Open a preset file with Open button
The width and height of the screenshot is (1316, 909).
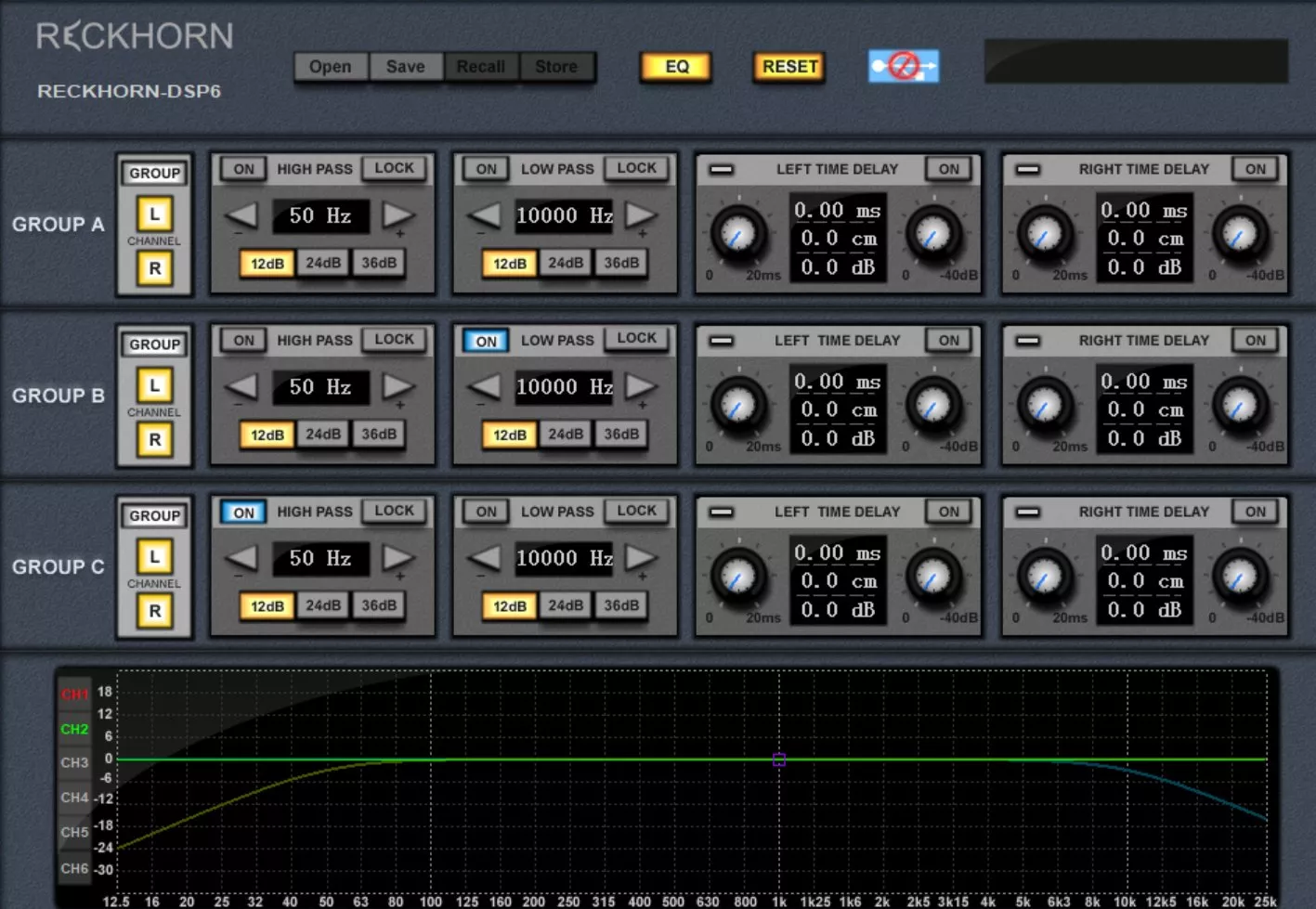(331, 67)
